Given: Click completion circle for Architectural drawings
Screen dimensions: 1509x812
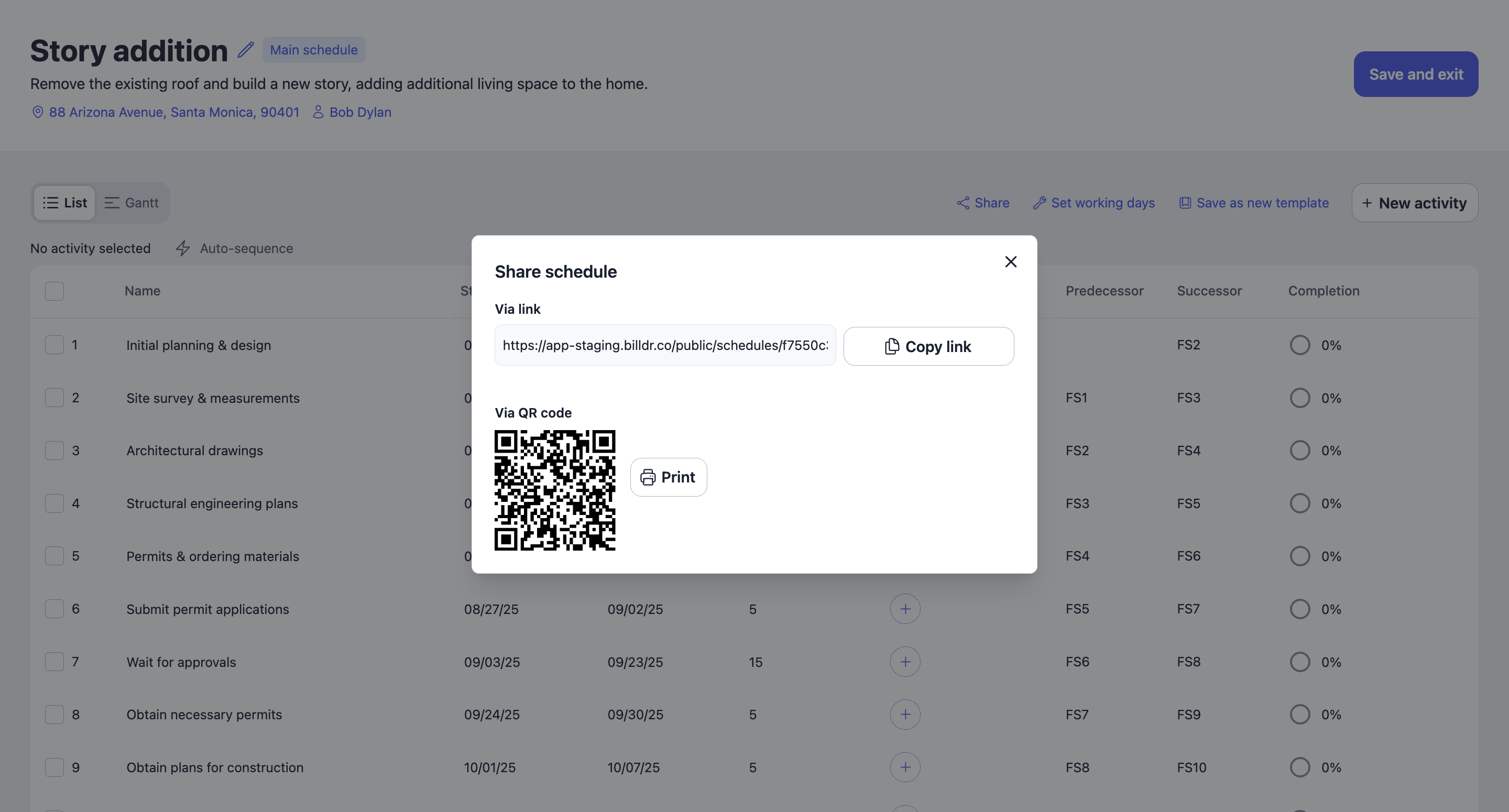Looking at the screenshot, I should click(1300, 451).
